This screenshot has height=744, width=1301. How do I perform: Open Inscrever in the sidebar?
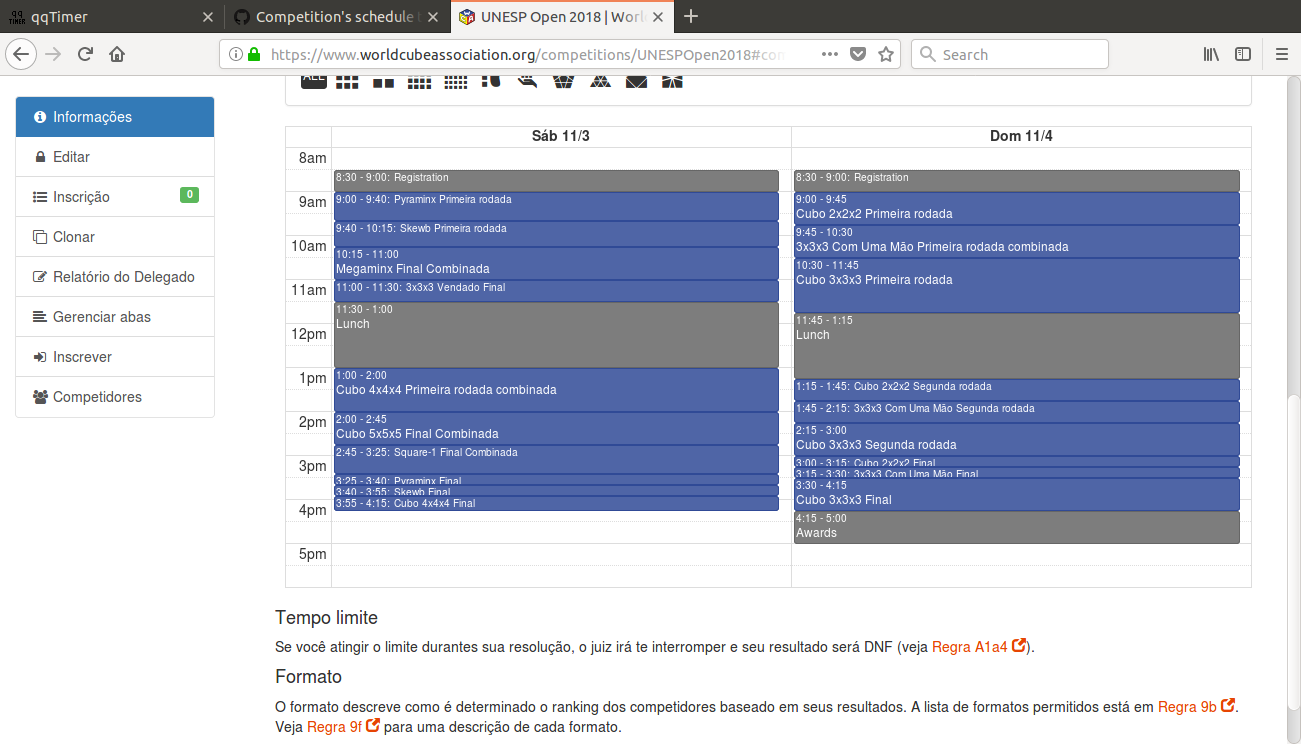tap(115, 357)
